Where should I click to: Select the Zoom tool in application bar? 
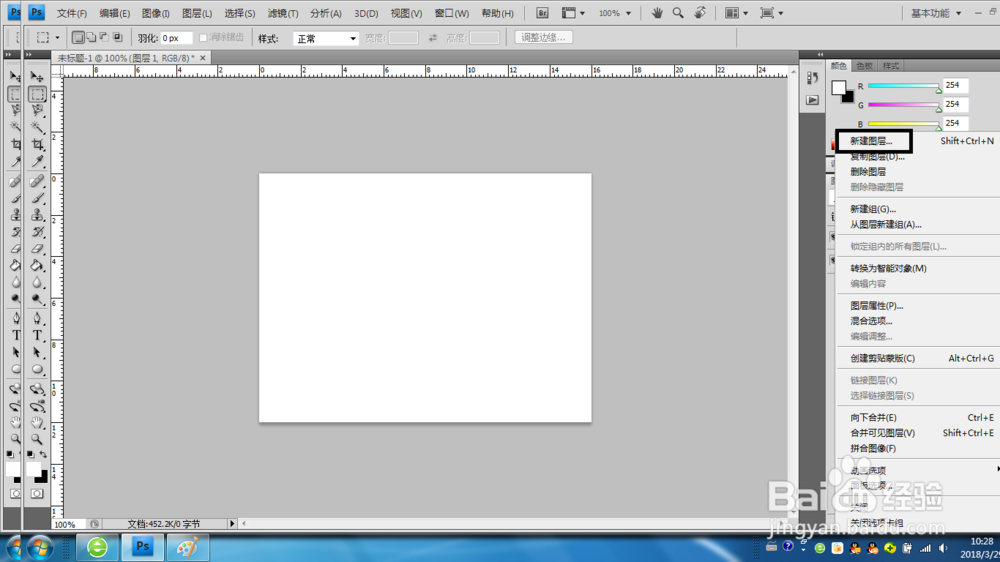coord(678,13)
